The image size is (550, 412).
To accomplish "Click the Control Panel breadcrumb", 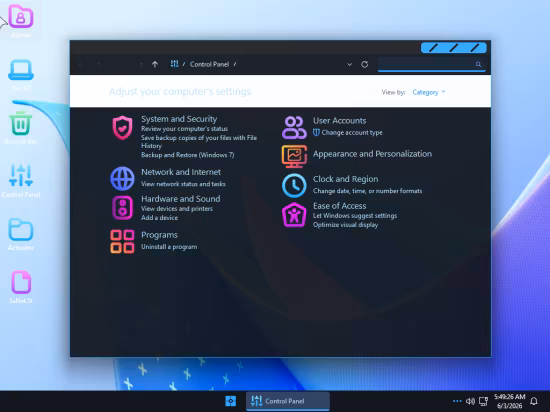I will tap(209, 64).
